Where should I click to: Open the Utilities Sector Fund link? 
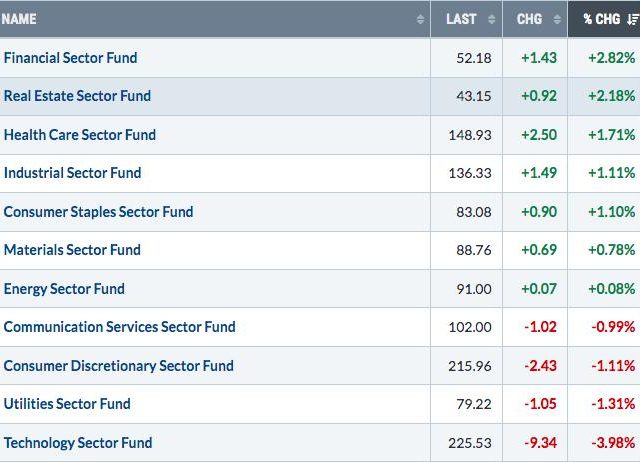67,404
